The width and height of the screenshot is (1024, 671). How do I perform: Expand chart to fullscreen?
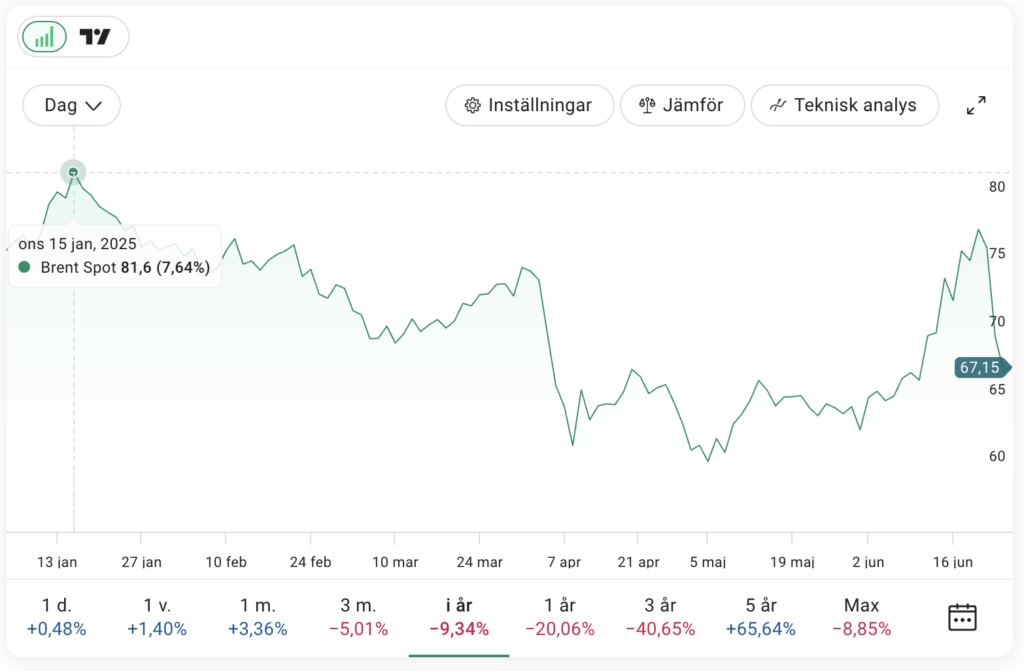976,105
